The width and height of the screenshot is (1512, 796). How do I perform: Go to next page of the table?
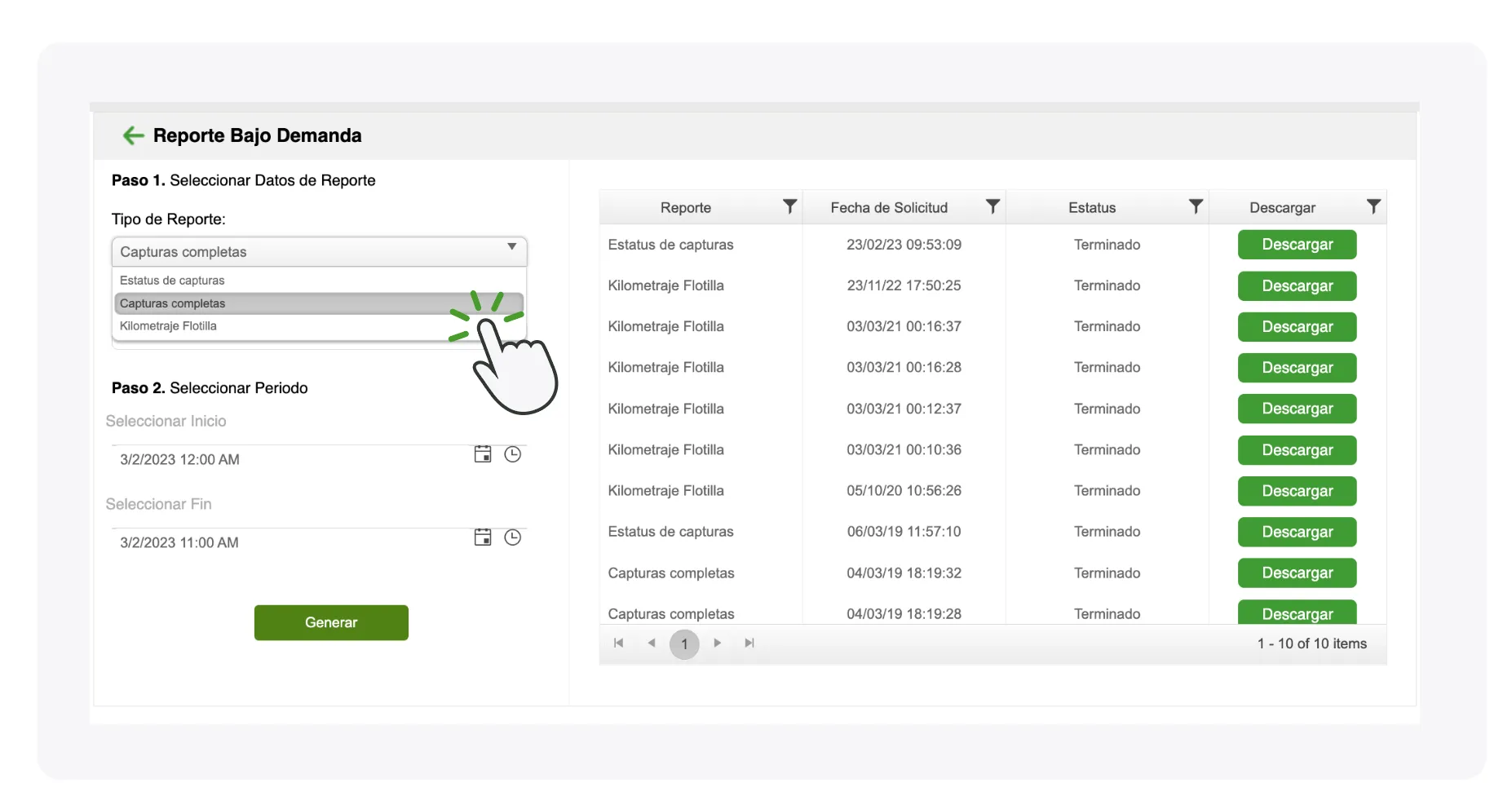point(717,643)
